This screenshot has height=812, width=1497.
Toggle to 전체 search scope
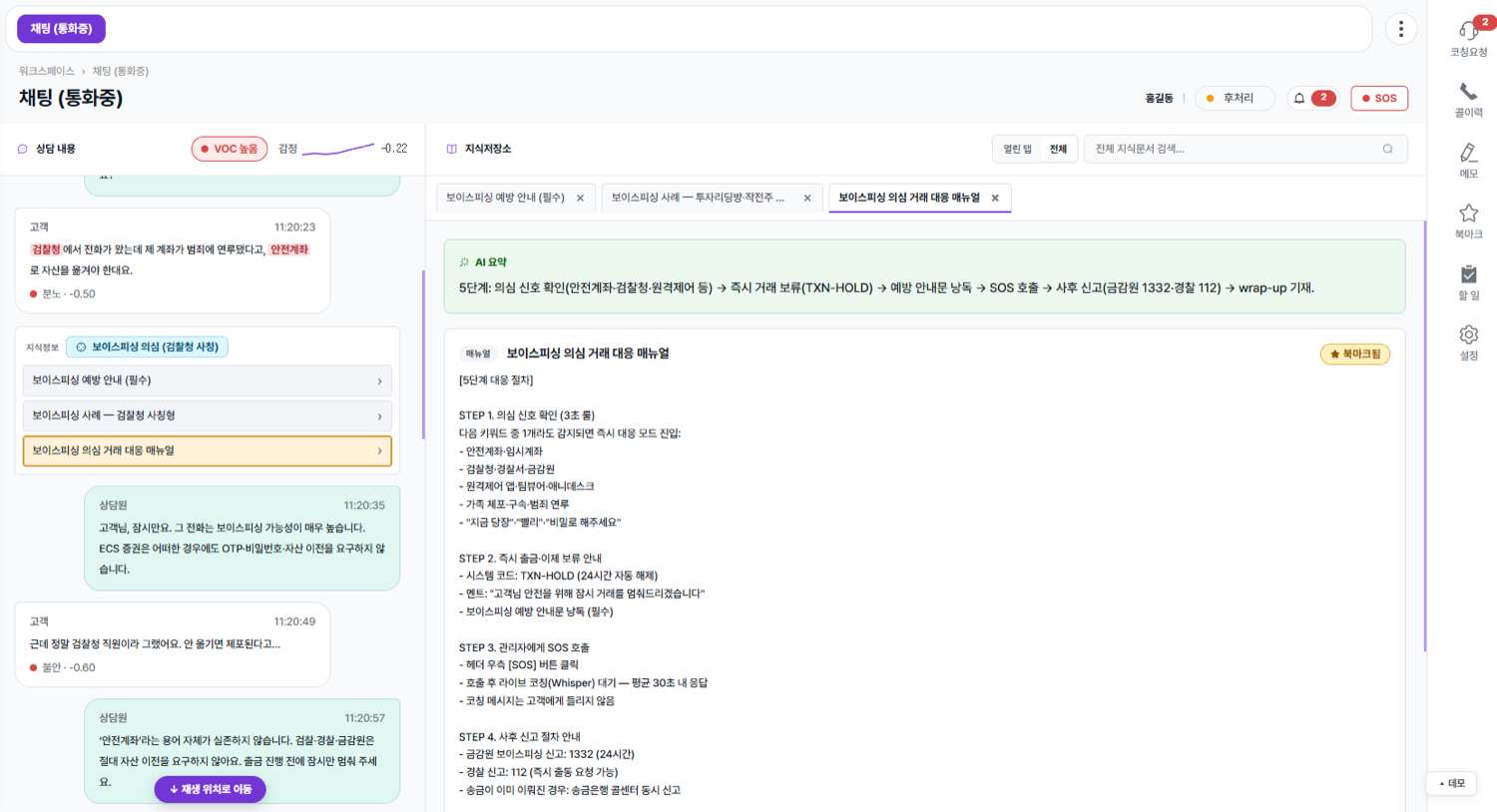point(1058,149)
